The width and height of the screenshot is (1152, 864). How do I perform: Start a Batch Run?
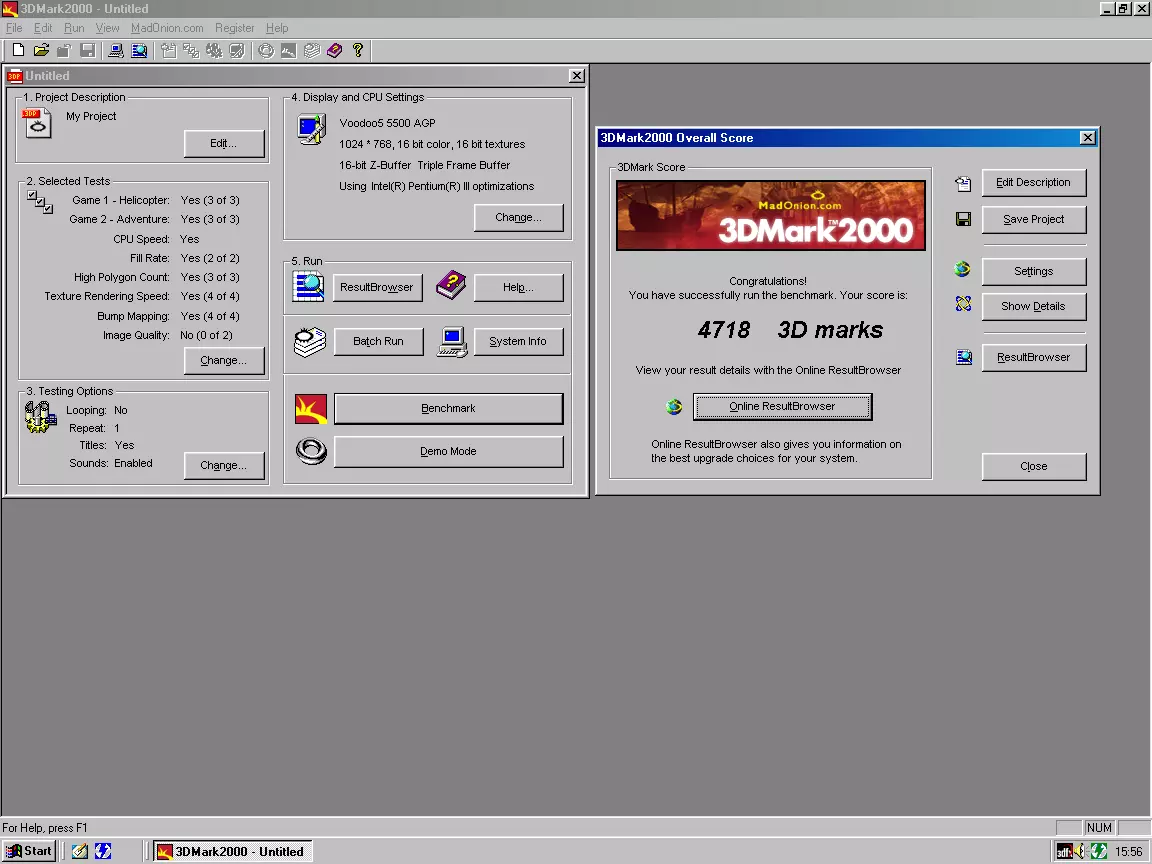378,342
